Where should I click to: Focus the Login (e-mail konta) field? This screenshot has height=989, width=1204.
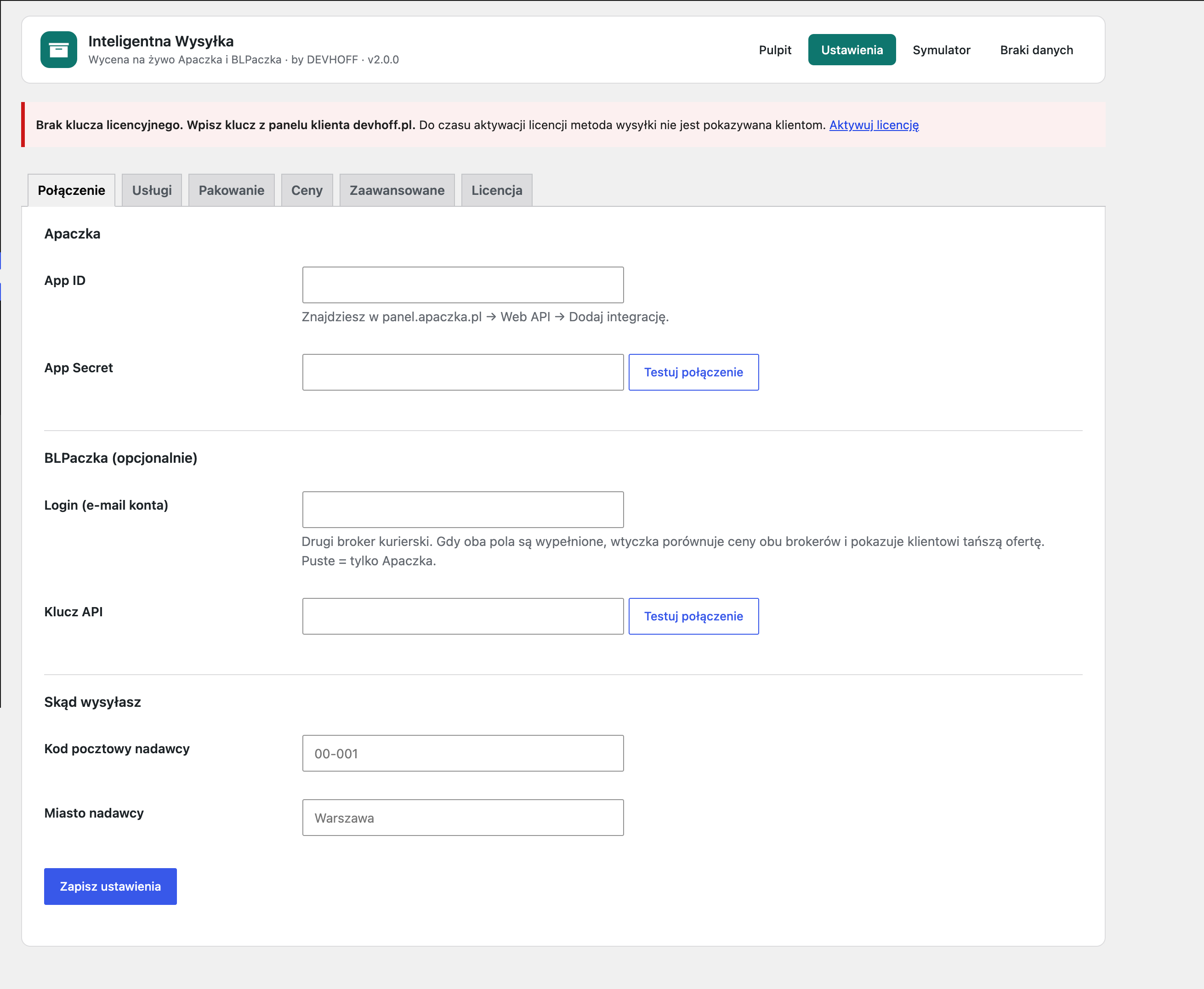[x=462, y=509]
